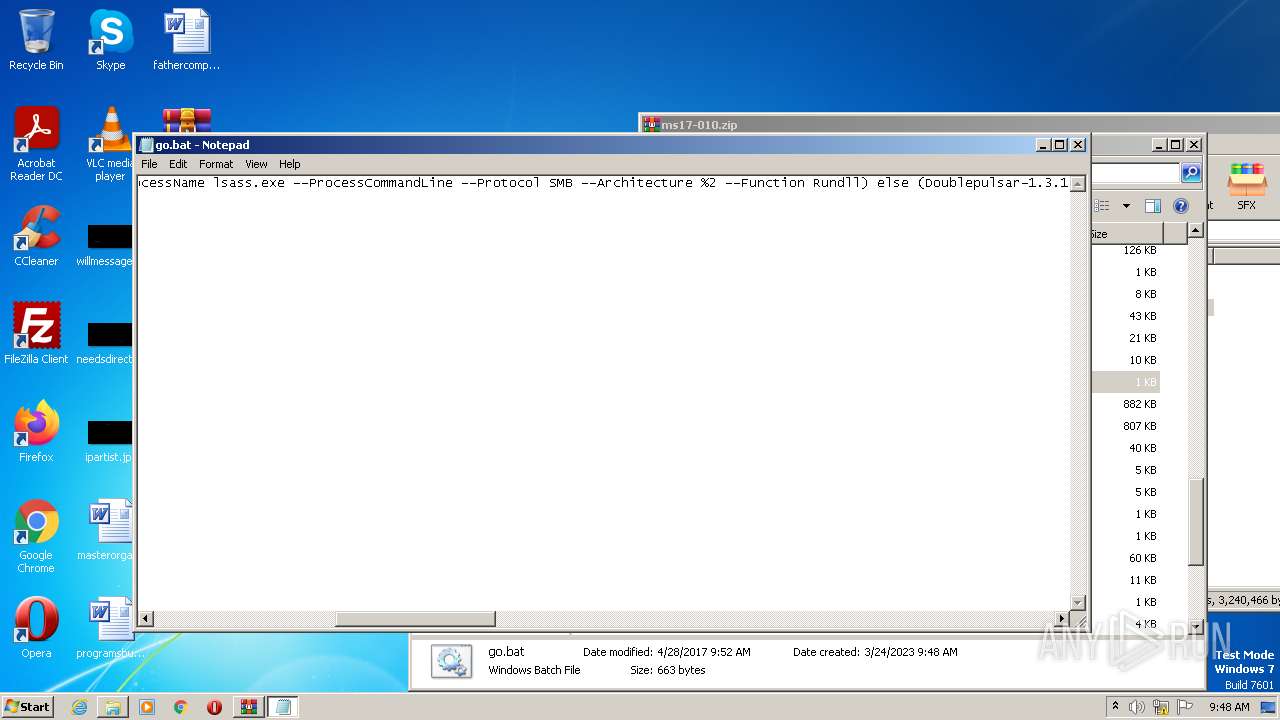Open Notepad View menu
This screenshot has height=720, width=1280.
click(256, 164)
